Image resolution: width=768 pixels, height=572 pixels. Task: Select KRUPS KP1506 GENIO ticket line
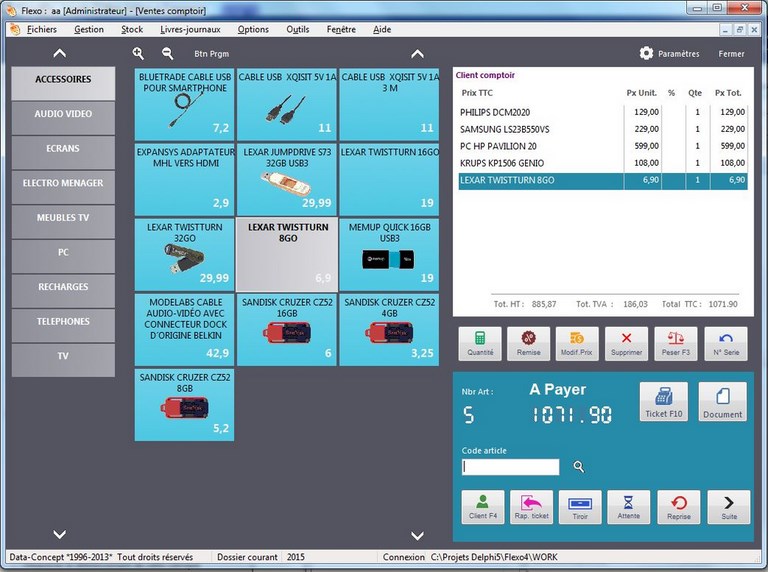pos(603,163)
